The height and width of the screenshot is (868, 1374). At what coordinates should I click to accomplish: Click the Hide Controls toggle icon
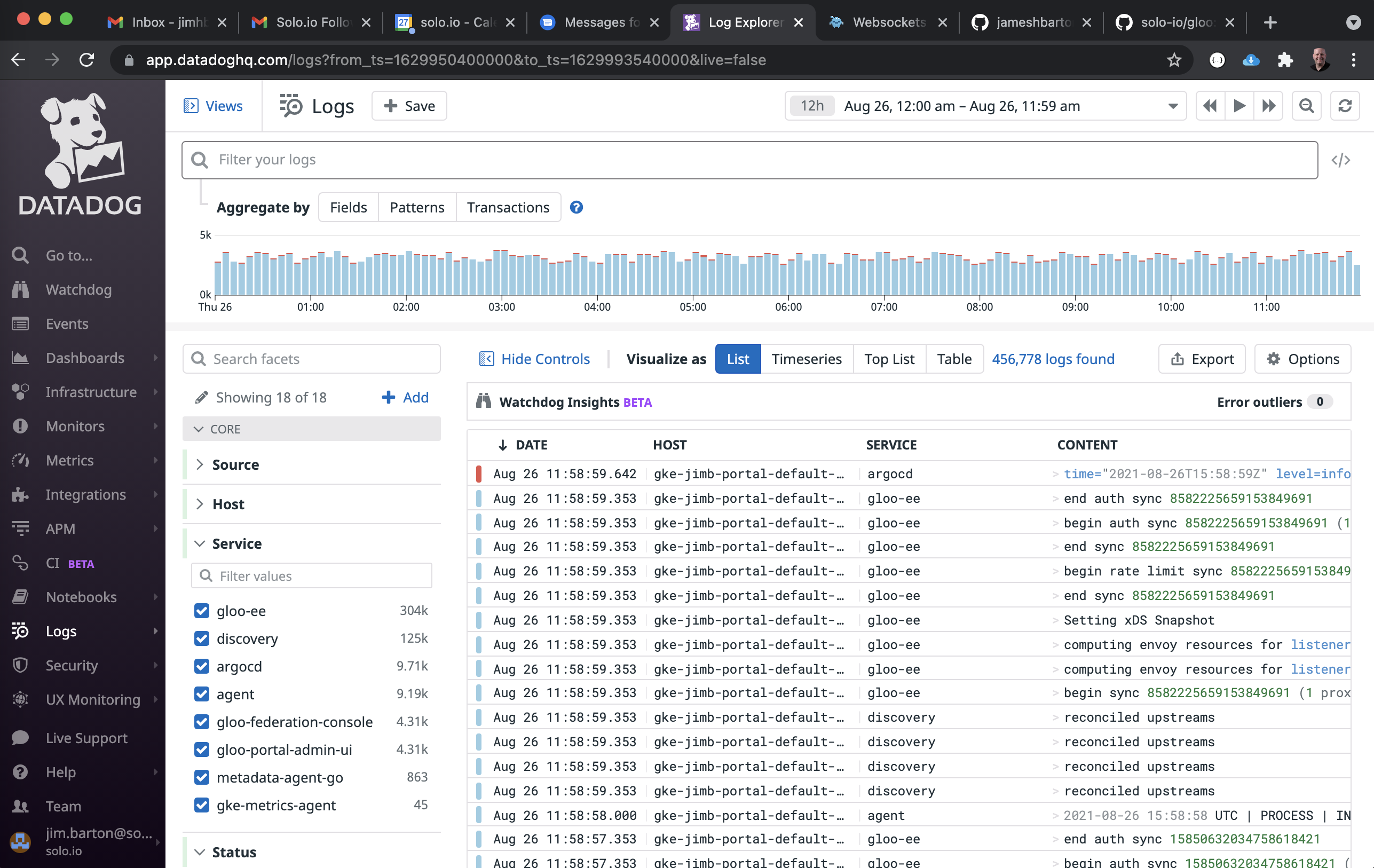coord(487,359)
